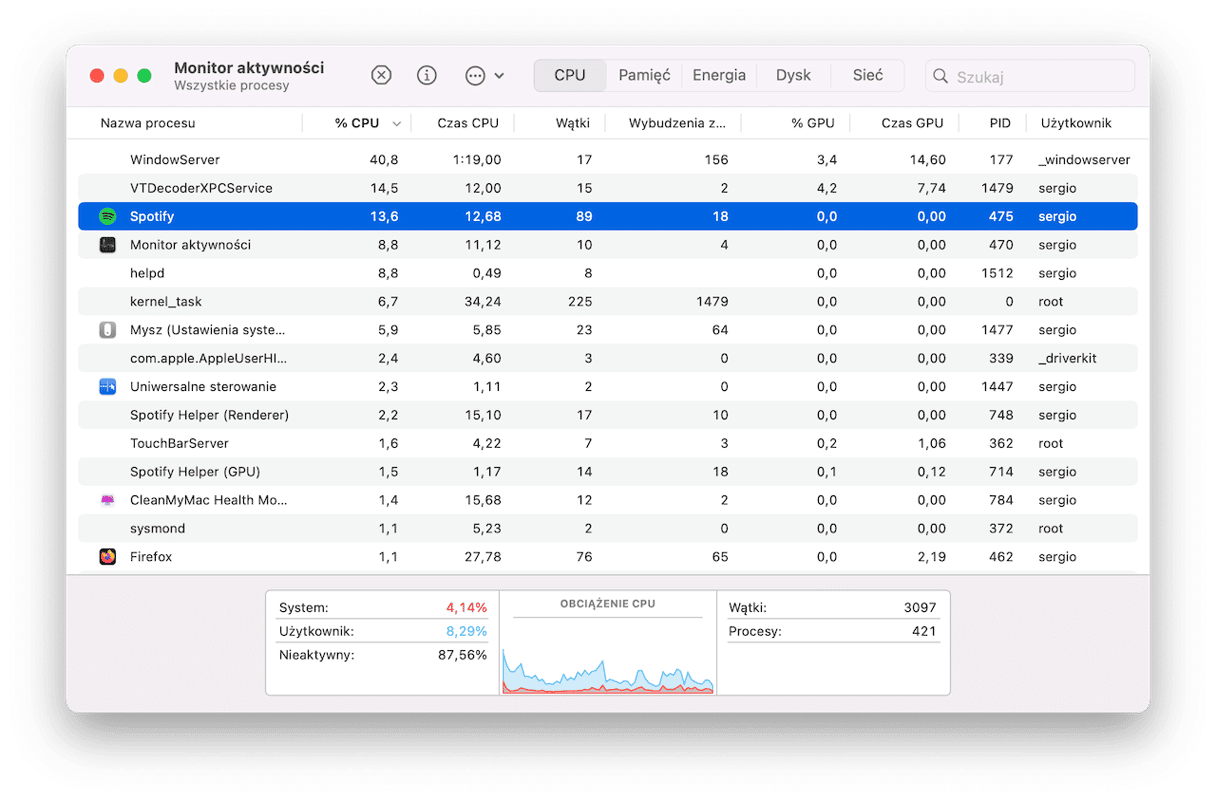Switch to the CPU tab
The height and width of the screenshot is (800, 1216).
pos(570,75)
